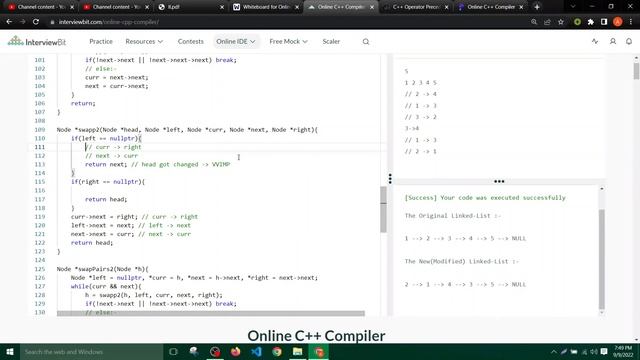Open the Contests menu item
The height and width of the screenshot is (360, 640).
(x=191, y=41)
